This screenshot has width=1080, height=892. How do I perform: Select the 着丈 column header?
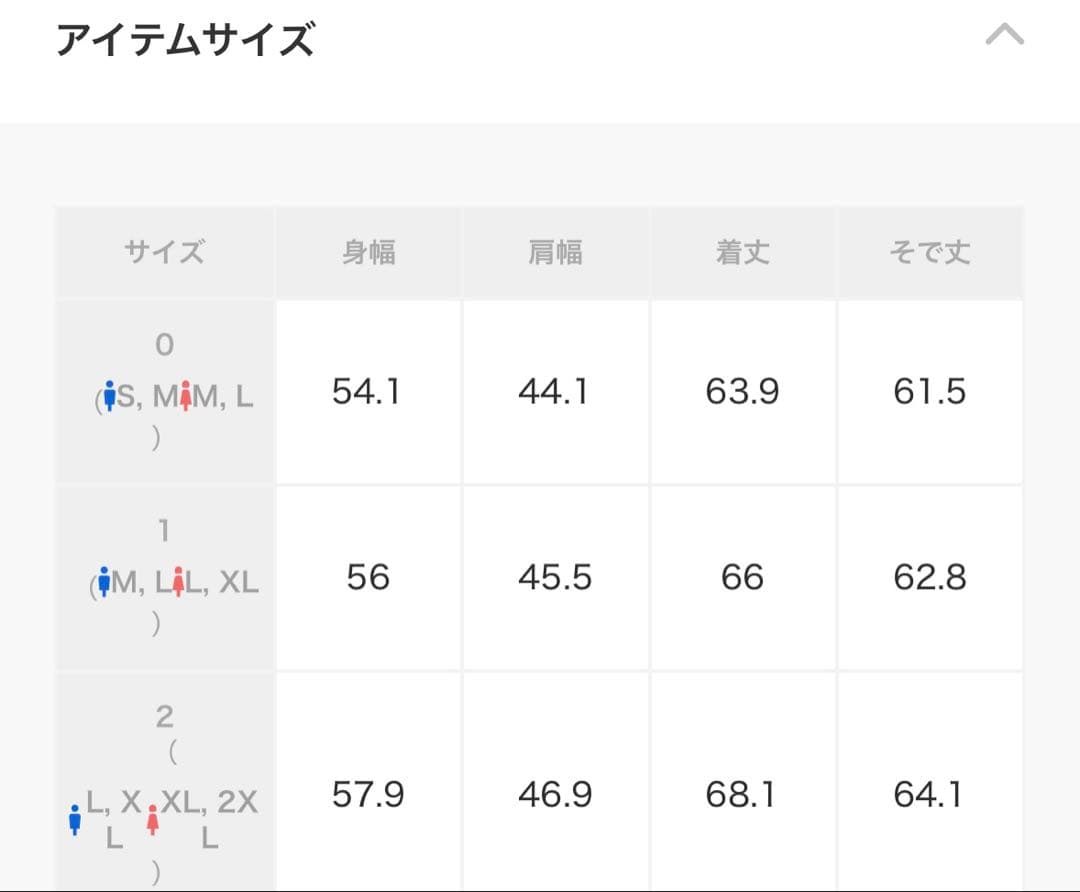[742, 252]
